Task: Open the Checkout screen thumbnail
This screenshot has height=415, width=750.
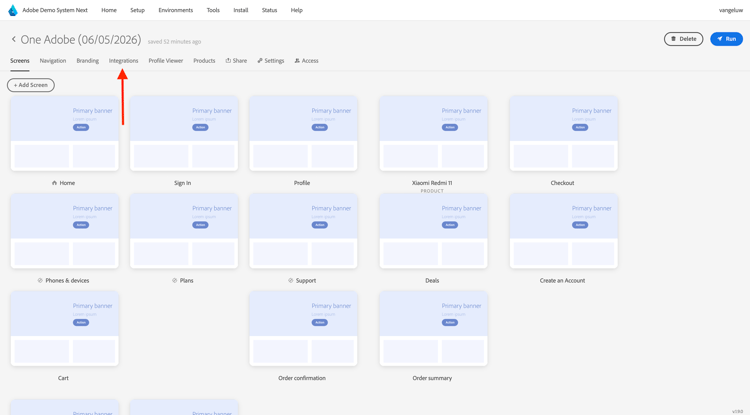Action: click(563, 133)
